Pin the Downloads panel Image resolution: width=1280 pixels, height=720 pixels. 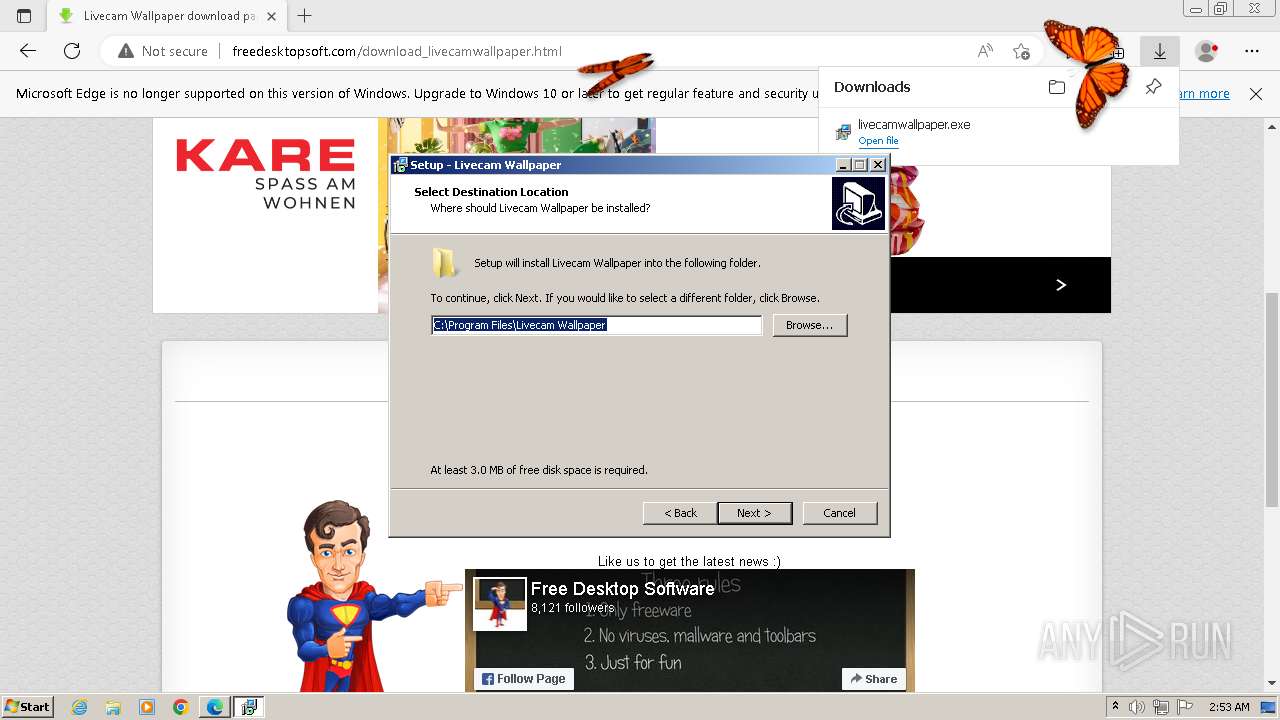(1153, 87)
